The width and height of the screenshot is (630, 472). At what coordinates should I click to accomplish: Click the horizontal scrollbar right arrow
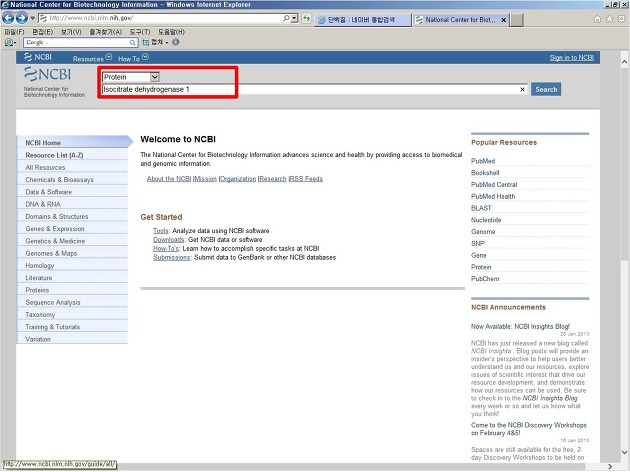point(610,466)
